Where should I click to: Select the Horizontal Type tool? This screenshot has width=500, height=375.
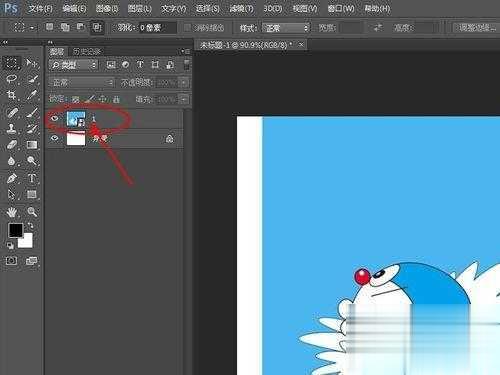32,178
